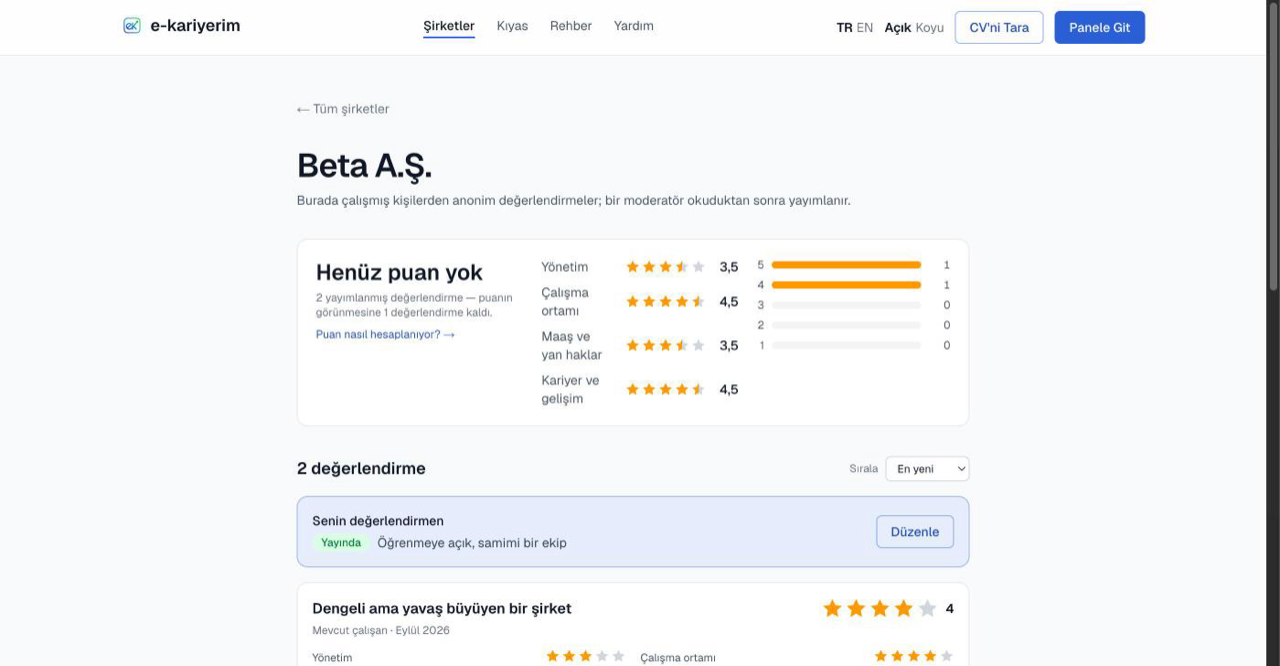Open Puan nasıl hesaplanıyor link
Screen dimensions: 1280x666
(x=385, y=334)
